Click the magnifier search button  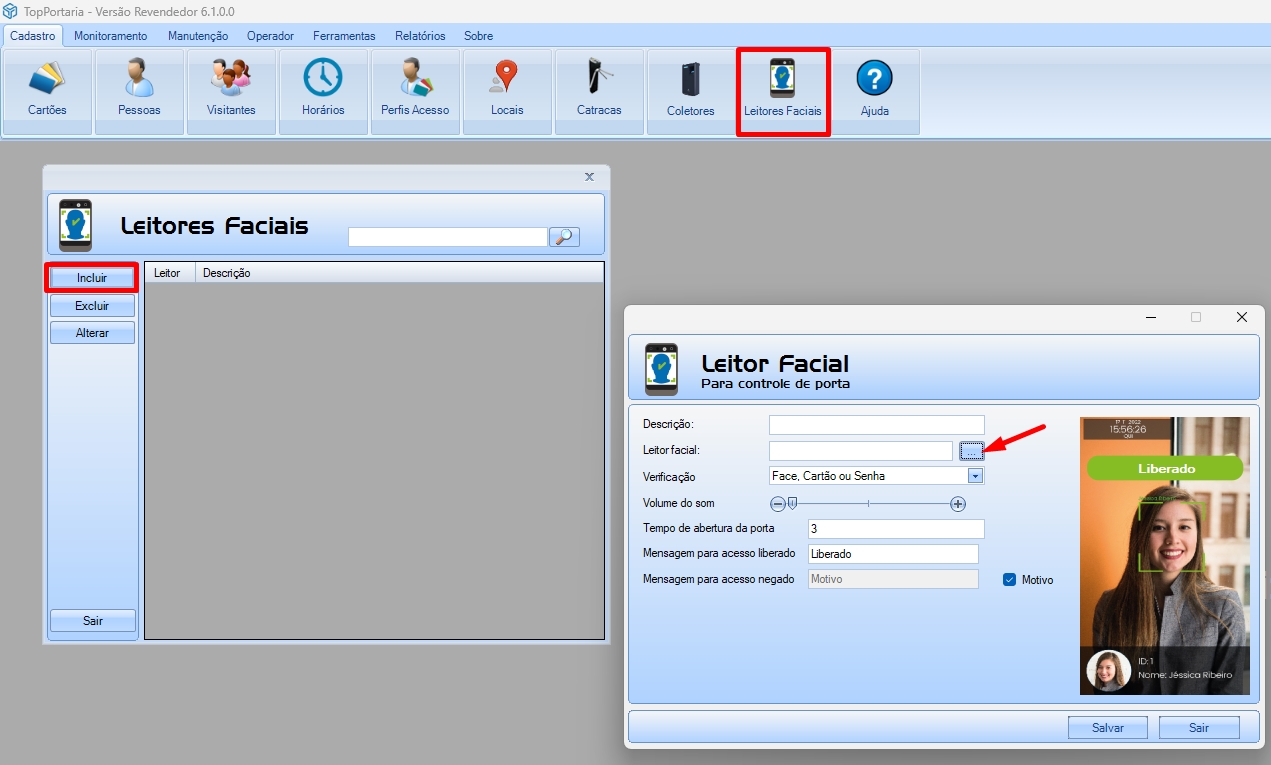pos(565,237)
